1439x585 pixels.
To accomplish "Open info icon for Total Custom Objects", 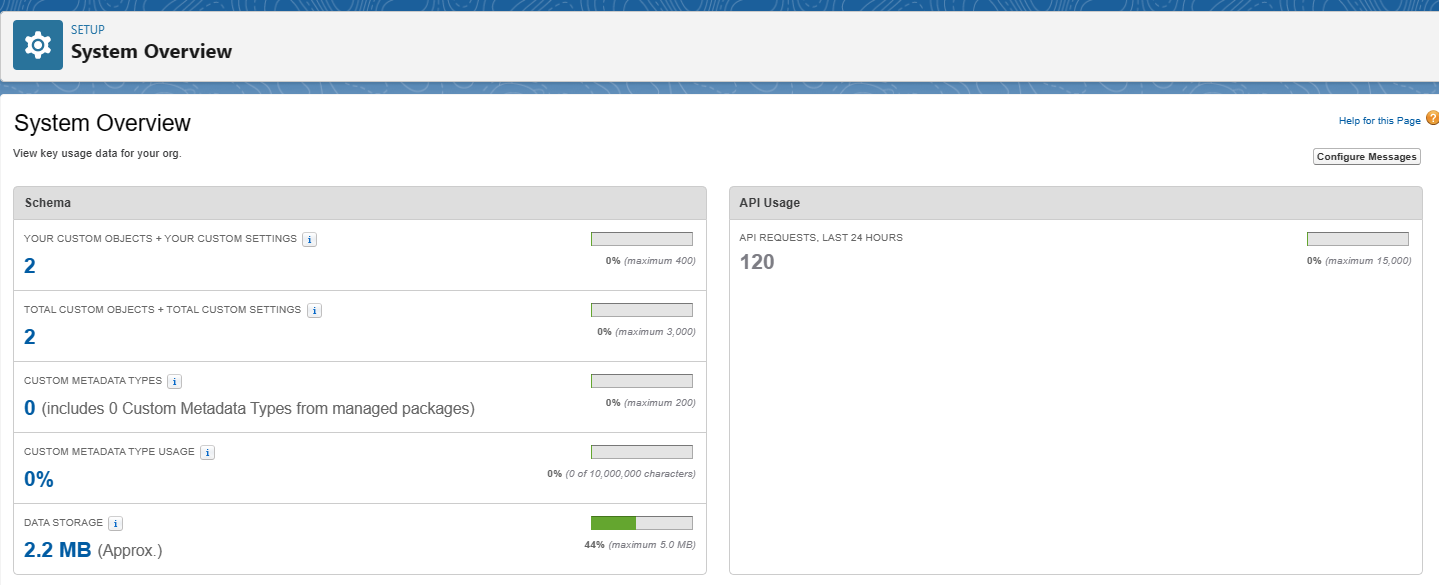I will point(314,311).
